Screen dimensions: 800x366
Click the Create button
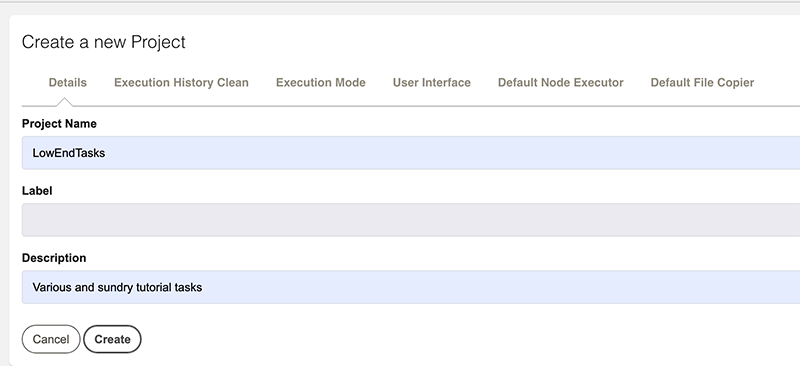112,339
